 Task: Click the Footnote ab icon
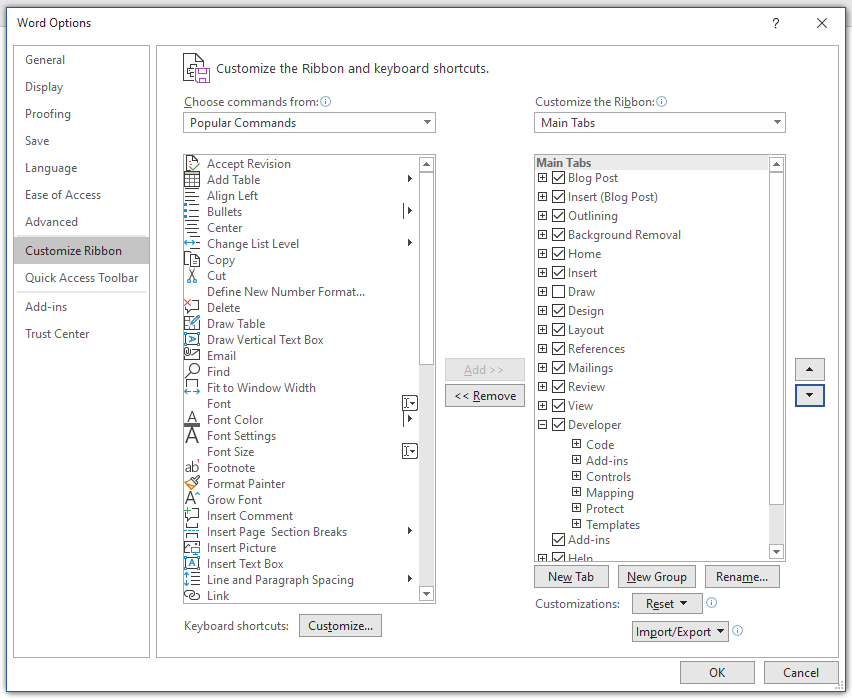(x=192, y=468)
